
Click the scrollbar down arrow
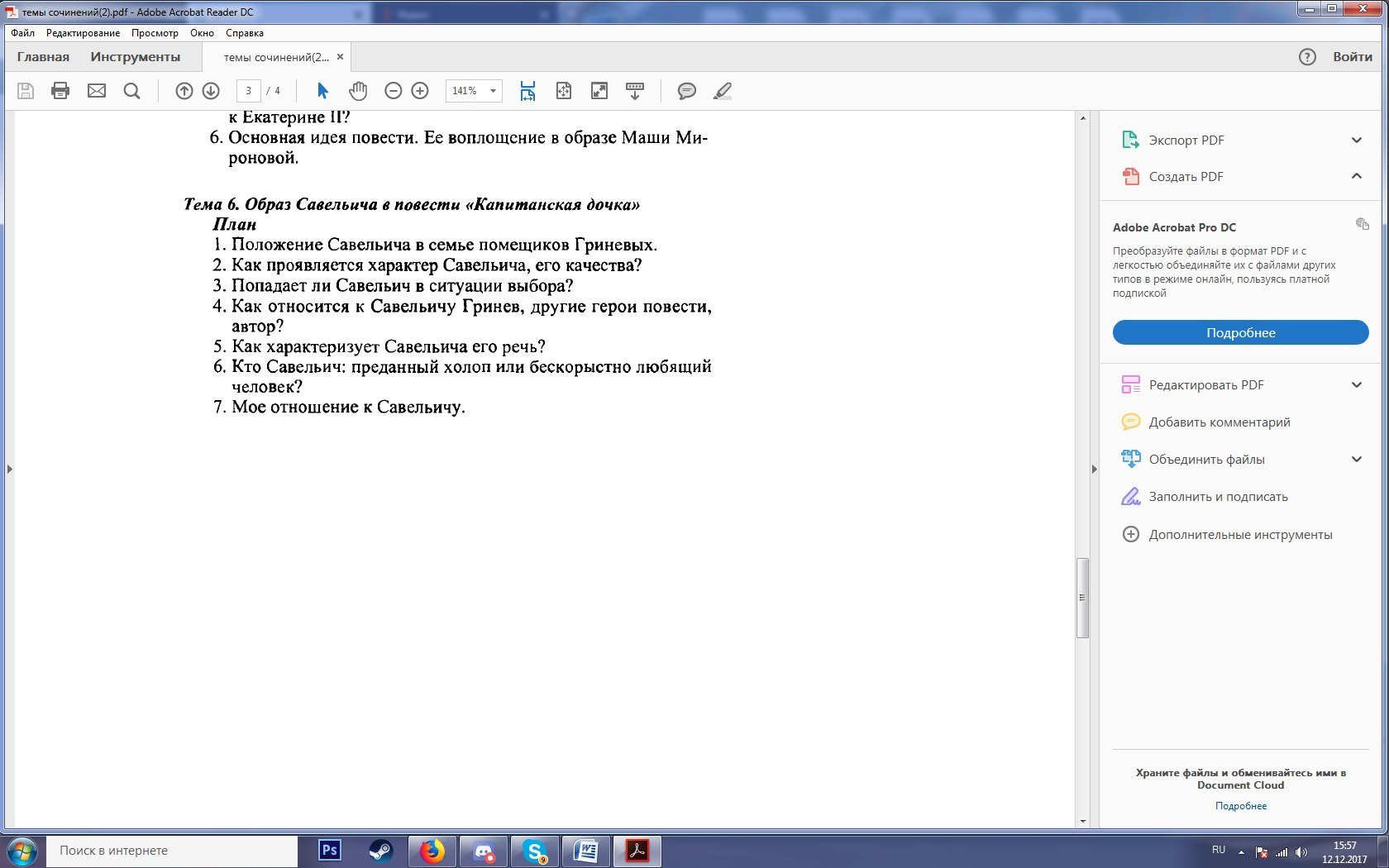click(x=1082, y=822)
